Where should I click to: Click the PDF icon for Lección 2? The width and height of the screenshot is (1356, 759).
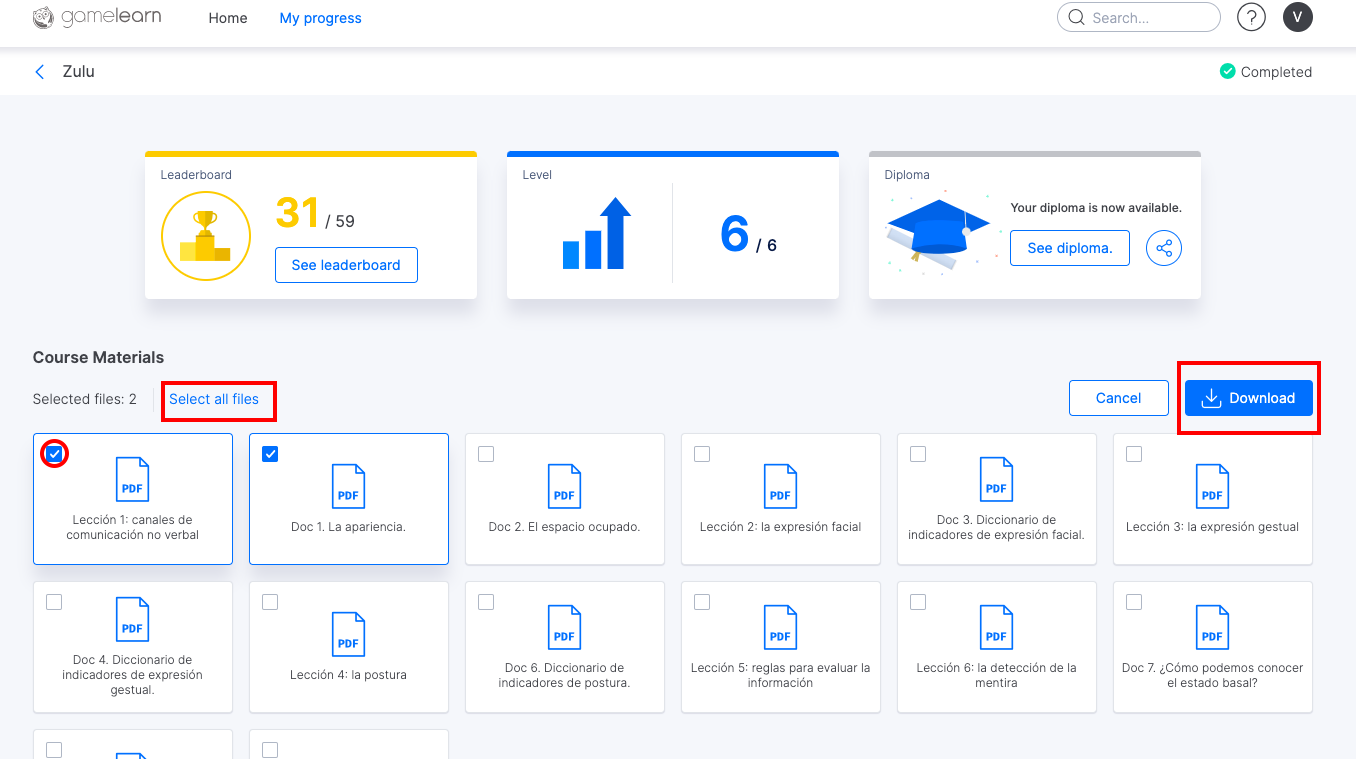point(780,486)
